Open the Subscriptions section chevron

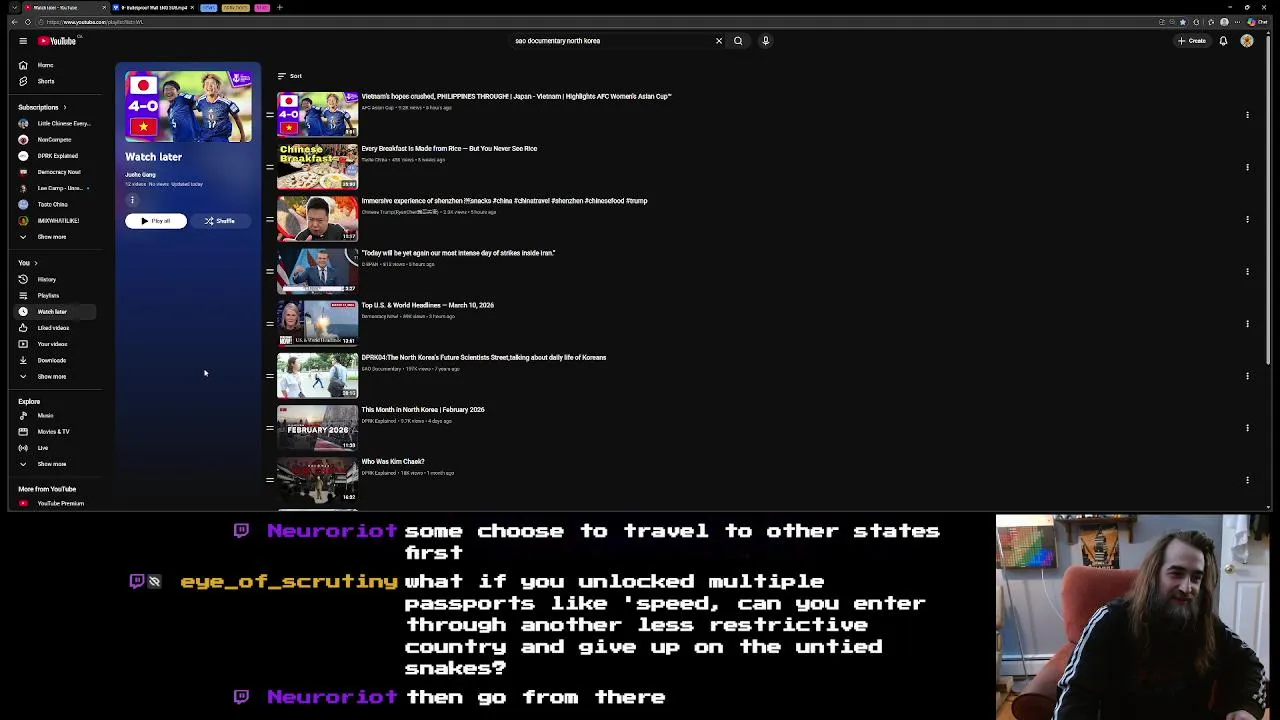pos(65,107)
